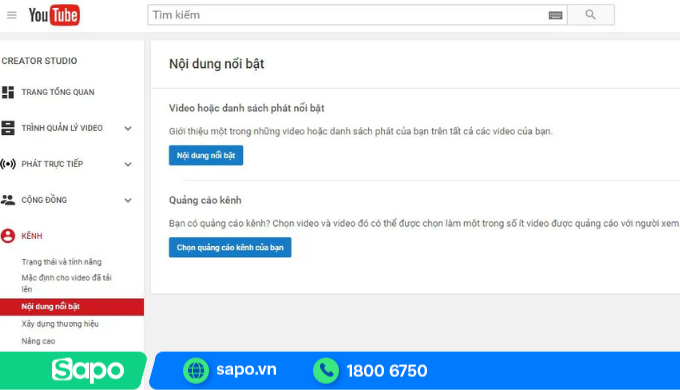Image resolution: width=680 pixels, height=390 pixels.
Task: Expand the Cộng đồng chevron
Action: click(128, 200)
